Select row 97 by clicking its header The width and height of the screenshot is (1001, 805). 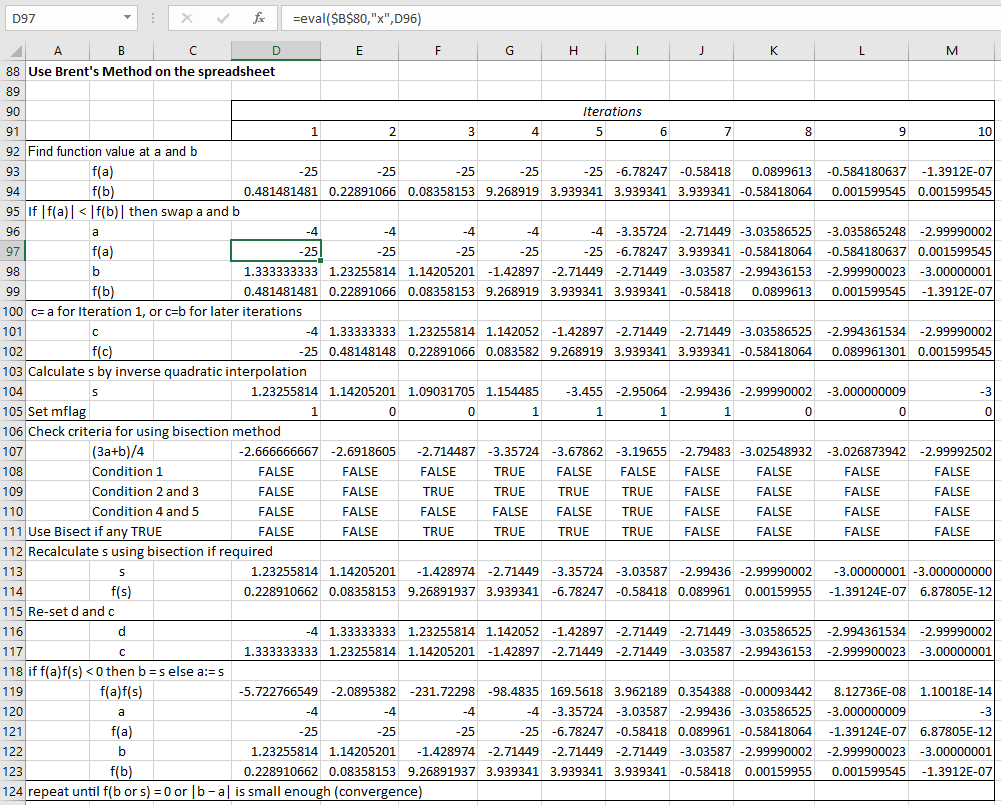(14, 251)
